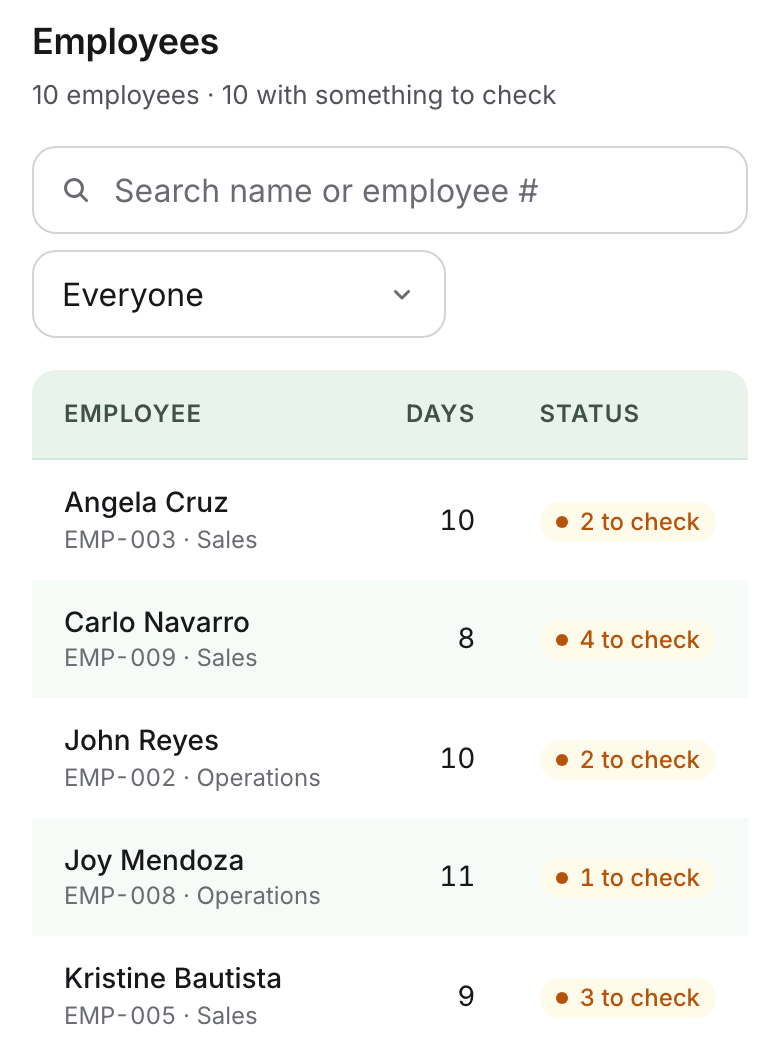Sort by the EMPLOYEE column header
Screen dimensions: 780x1050
point(133,414)
